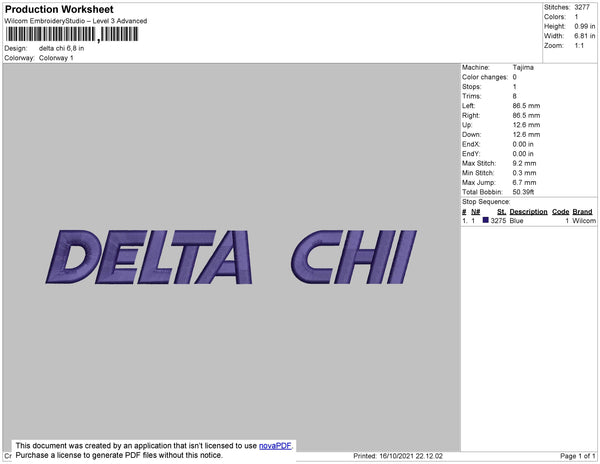This screenshot has width=600, height=464.
Task: Select the 'Colorway 1' value
Action: [56, 58]
